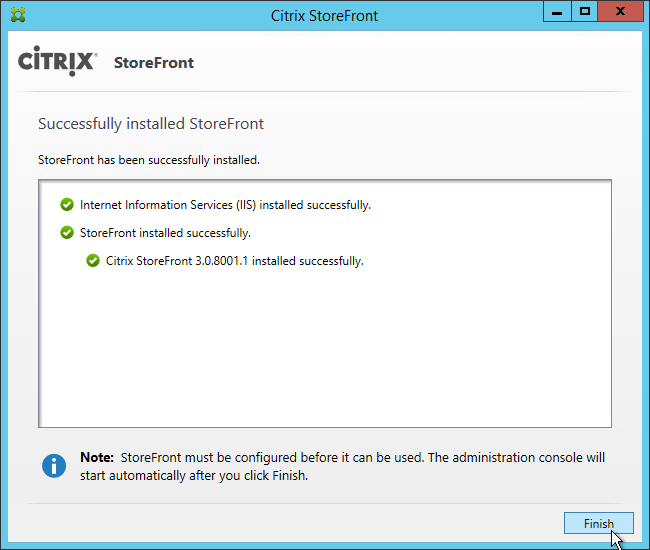Click the green checkmark beside IIS installed

point(67,204)
